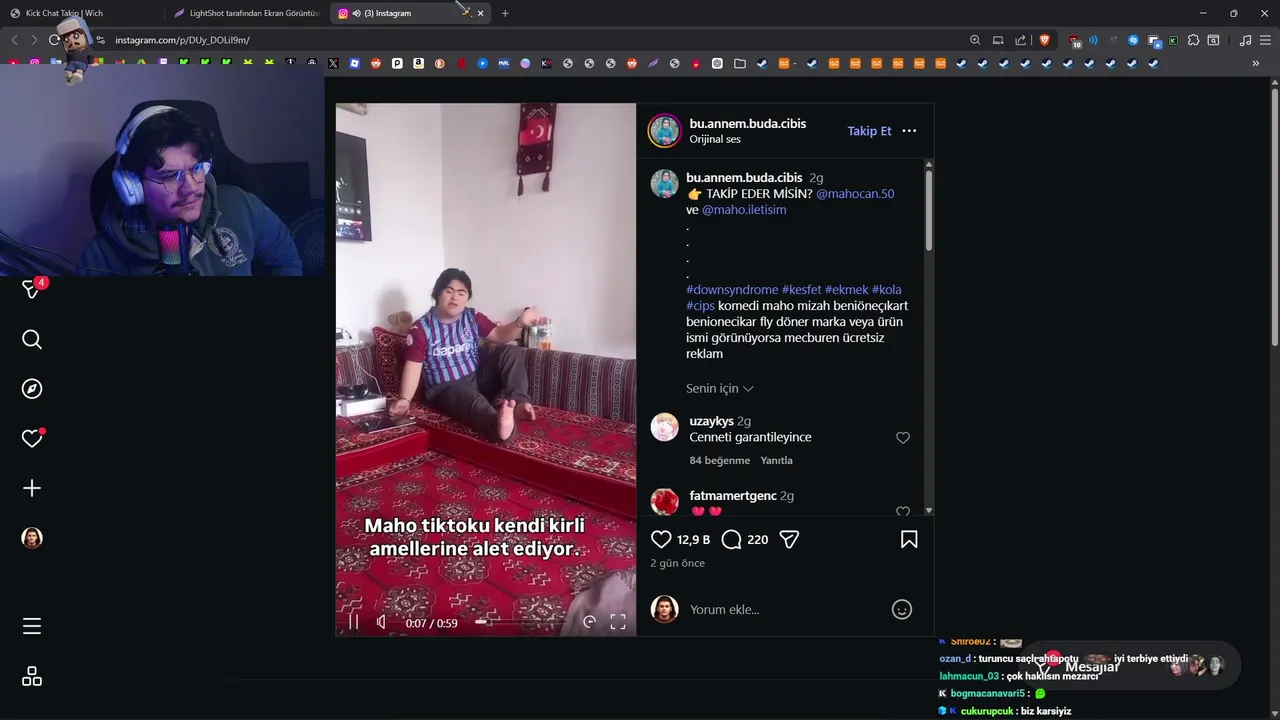Click bu.annem.buda.cibis header username
Viewport: 1280px width, 720px height.
click(x=747, y=124)
